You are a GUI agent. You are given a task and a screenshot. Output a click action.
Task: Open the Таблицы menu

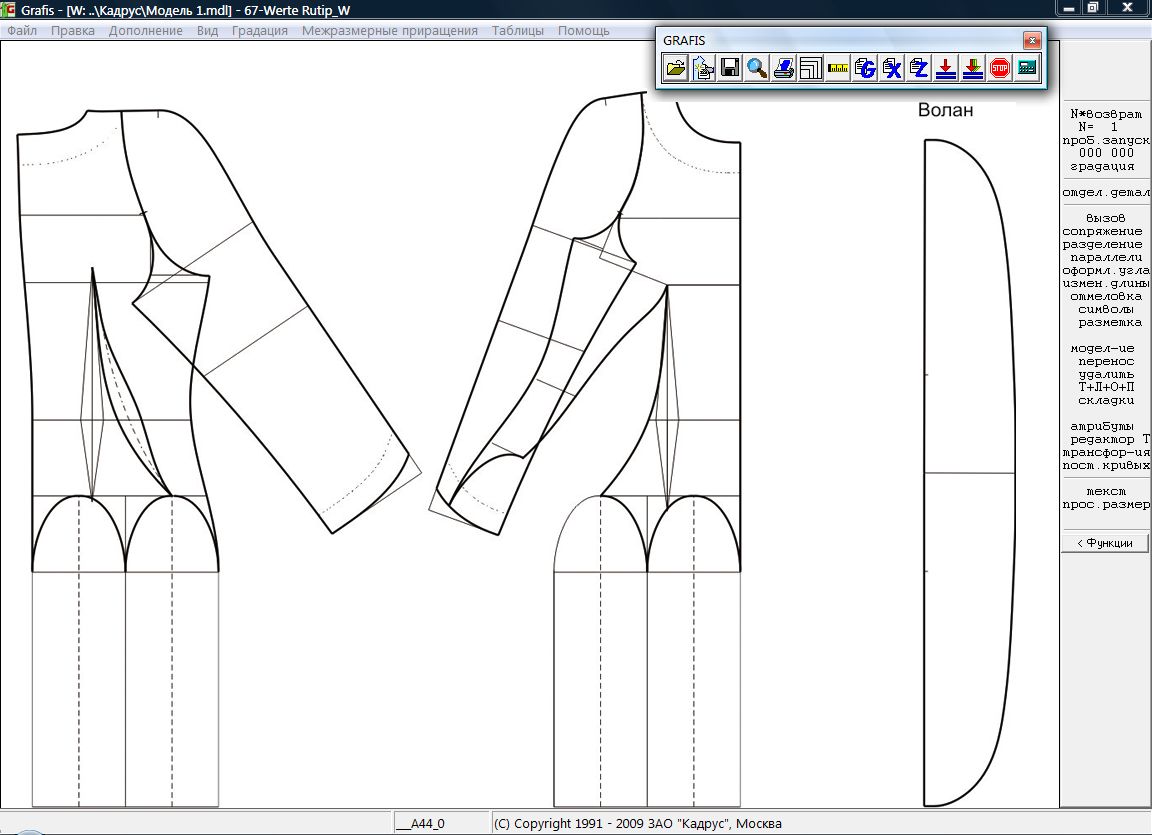518,31
